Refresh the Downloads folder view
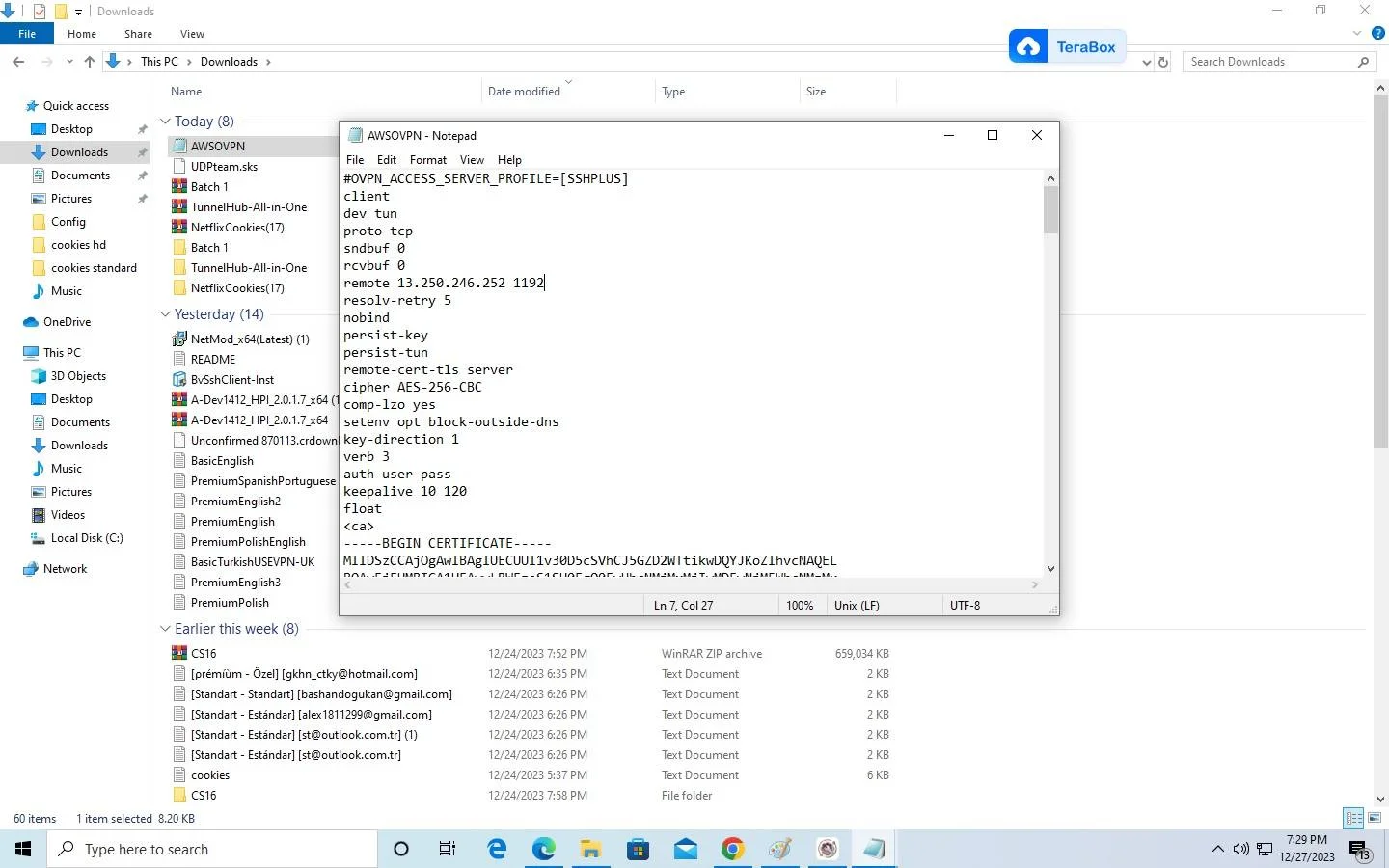 (x=1163, y=62)
